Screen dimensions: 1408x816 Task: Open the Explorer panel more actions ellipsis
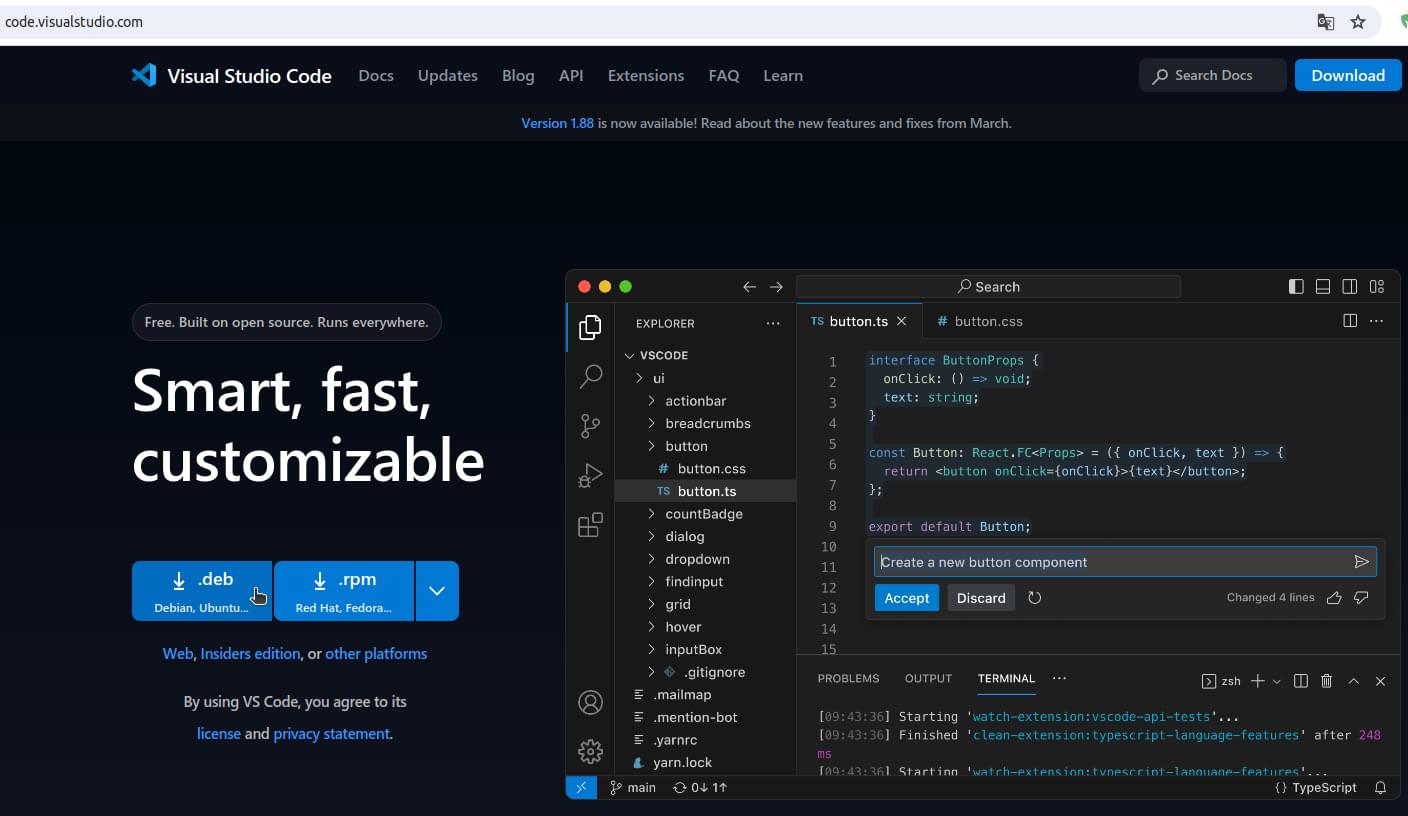pos(773,323)
